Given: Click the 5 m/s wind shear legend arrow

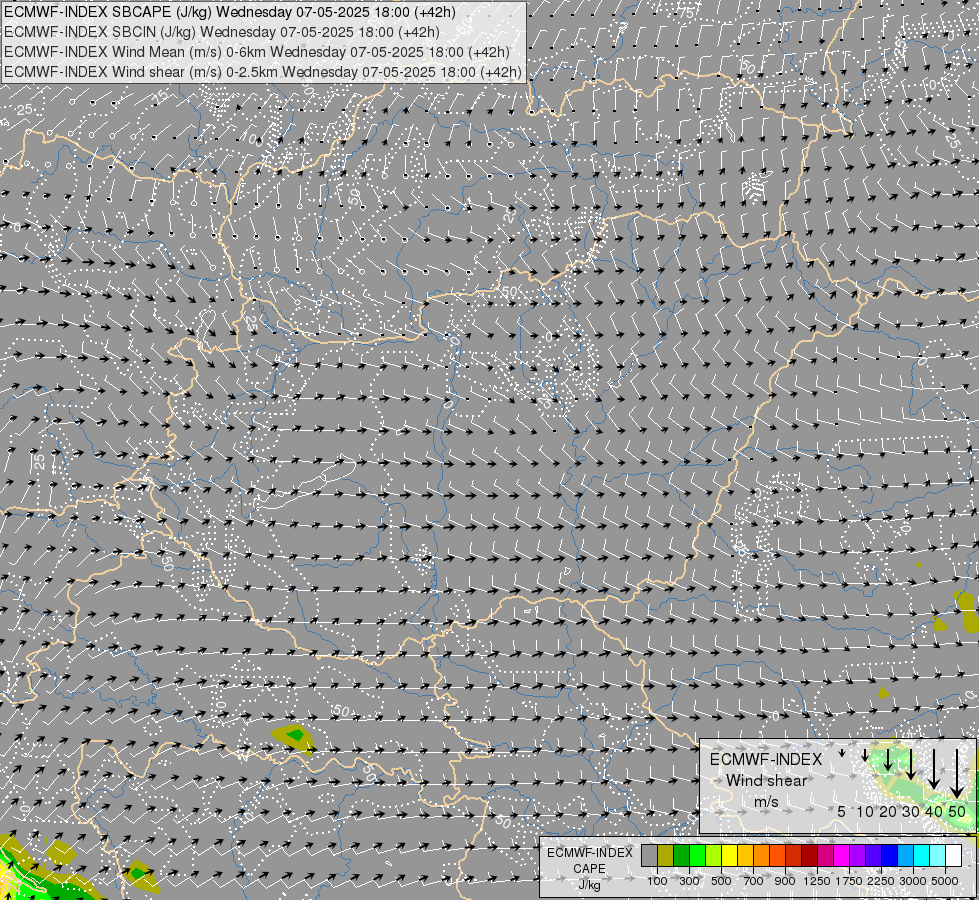Looking at the screenshot, I should tap(842, 753).
